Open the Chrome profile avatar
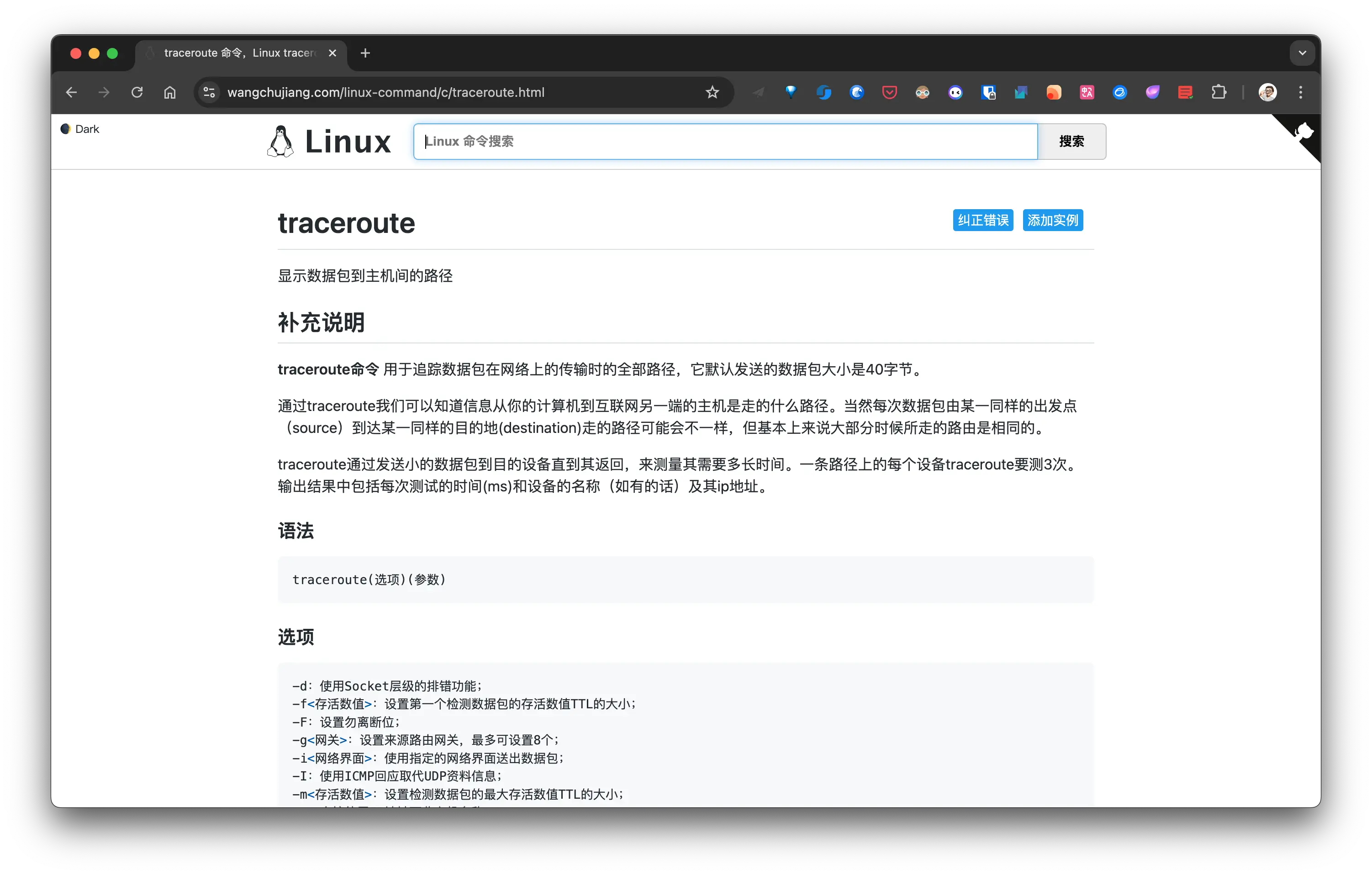The width and height of the screenshot is (1372, 875). click(x=1267, y=92)
